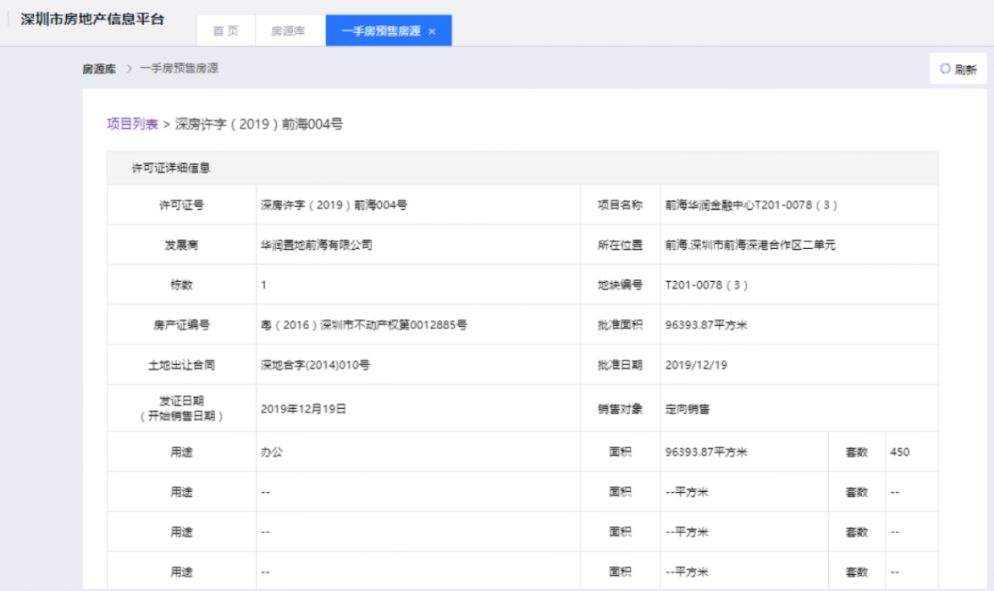The width and height of the screenshot is (994, 591).
Task: Switch to the 首页 tab
Action: pyautogui.click(x=225, y=31)
